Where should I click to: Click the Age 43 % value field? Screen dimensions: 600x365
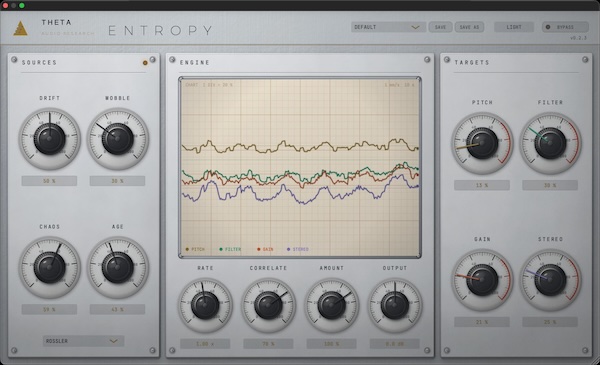pyautogui.click(x=117, y=310)
